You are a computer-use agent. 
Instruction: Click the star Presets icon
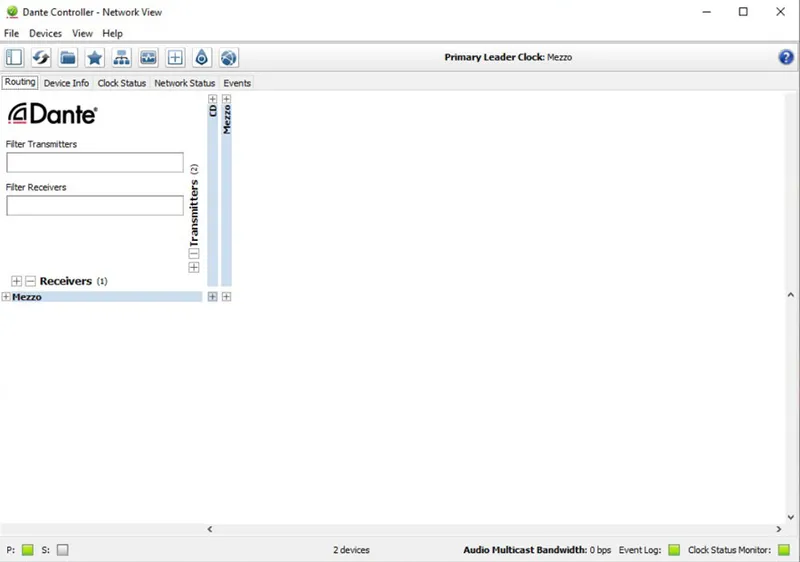pyautogui.click(x=94, y=58)
